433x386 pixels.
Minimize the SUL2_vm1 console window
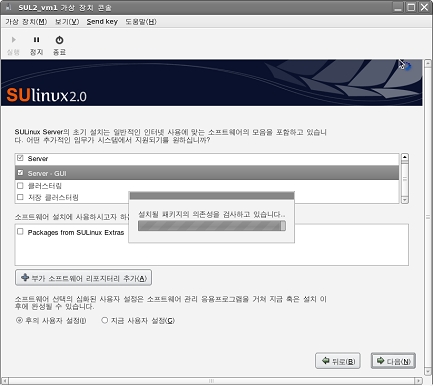(398, 7)
